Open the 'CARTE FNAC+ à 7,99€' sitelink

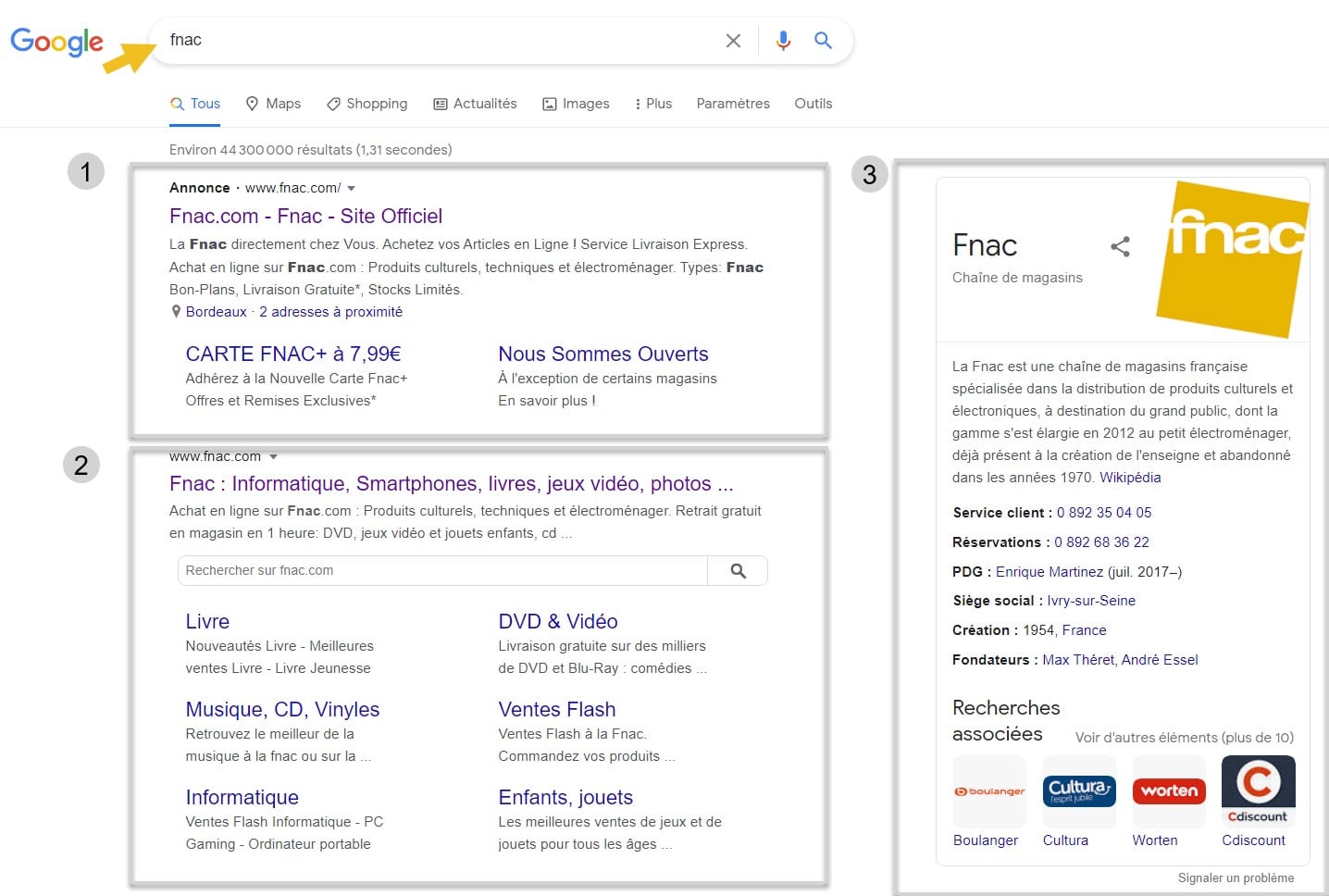(293, 354)
